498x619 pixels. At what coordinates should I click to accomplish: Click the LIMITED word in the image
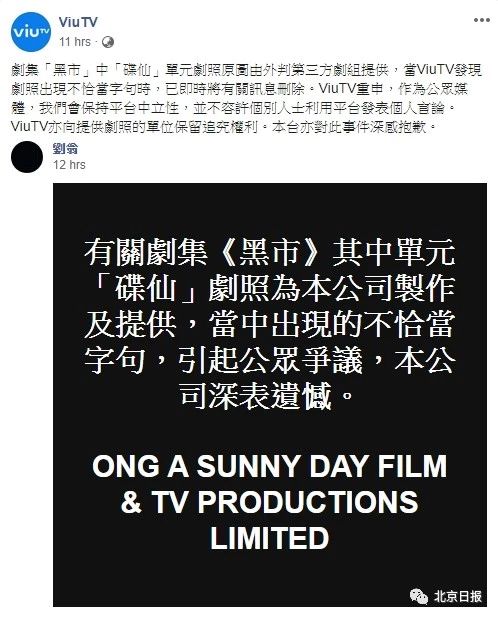tap(270, 538)
